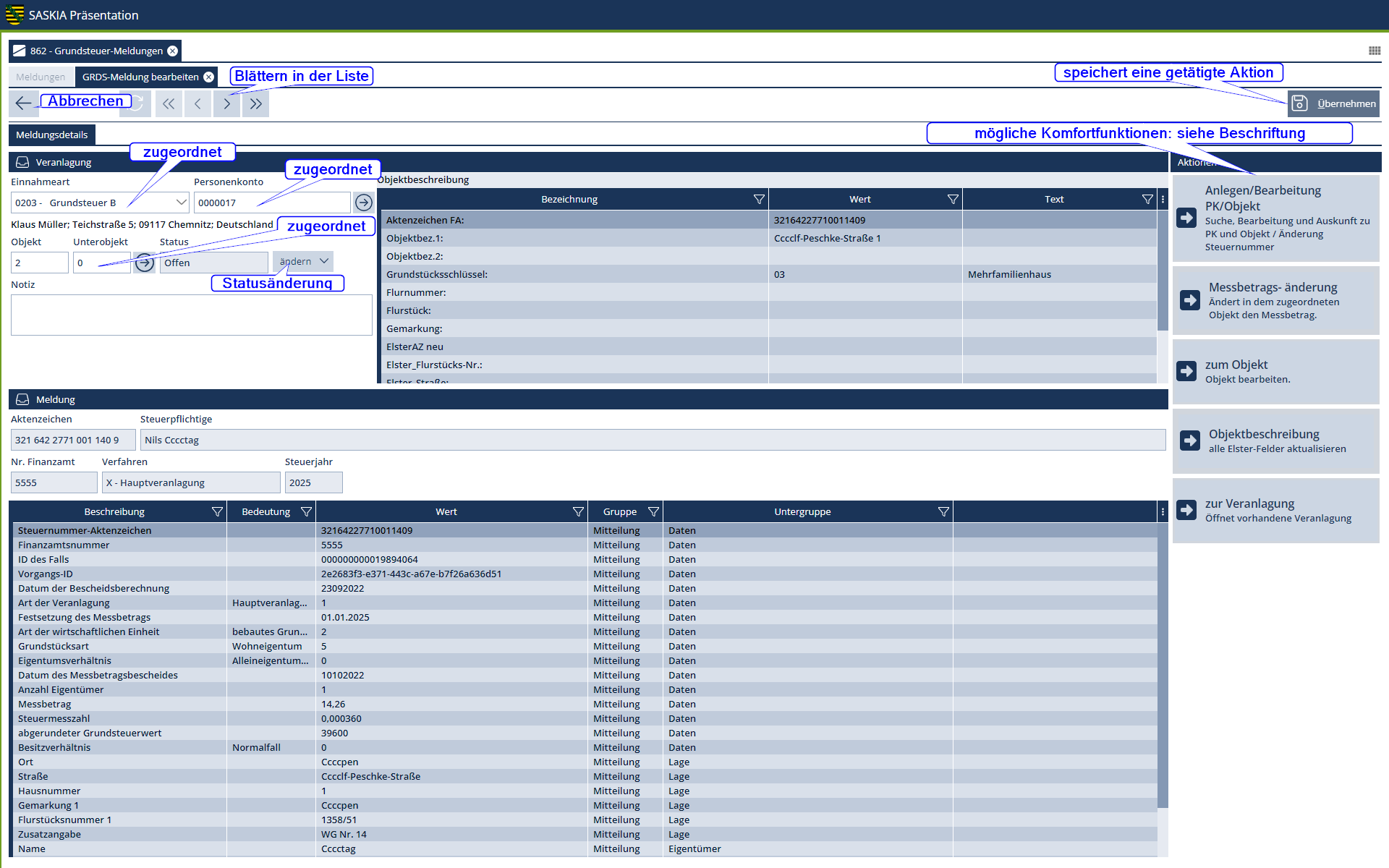Viewport: 1389px width, 868px height.
Task: Click the Personenkonto circled arrow icon
Action: point(364,203)
